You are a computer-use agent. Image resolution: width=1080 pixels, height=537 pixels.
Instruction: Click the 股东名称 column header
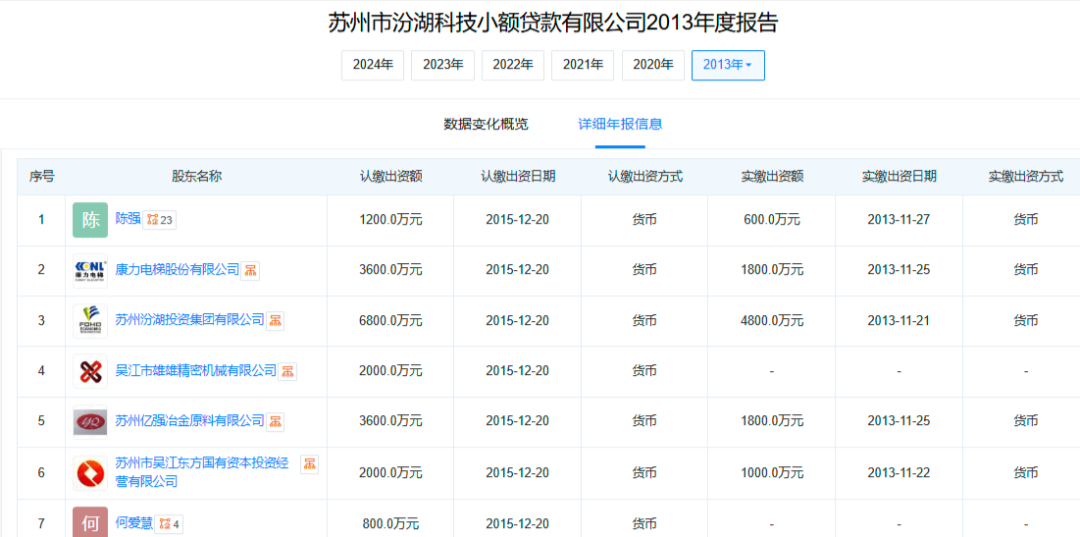[197, 176]
